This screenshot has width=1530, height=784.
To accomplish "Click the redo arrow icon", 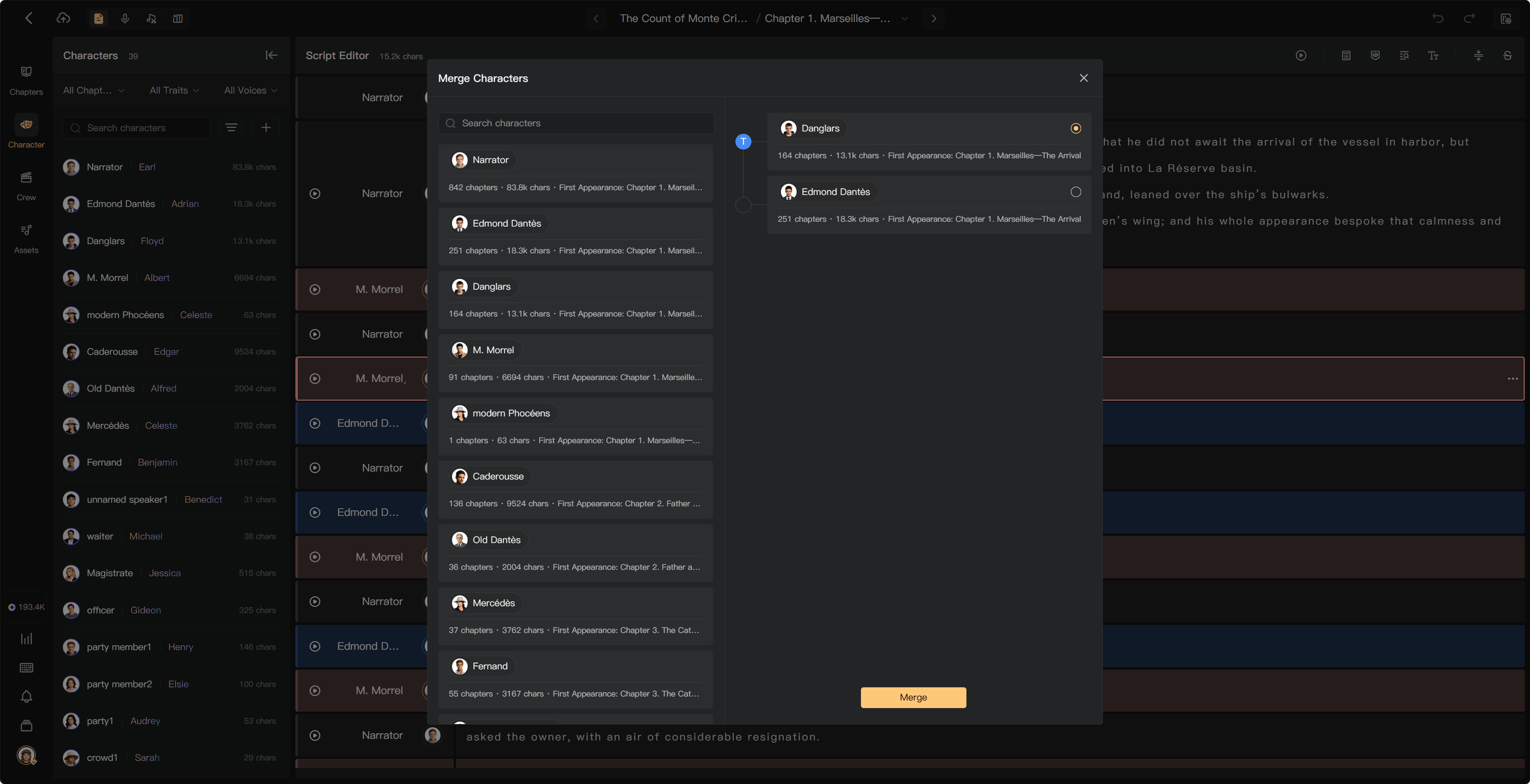I will click(x=1469, y=18).
